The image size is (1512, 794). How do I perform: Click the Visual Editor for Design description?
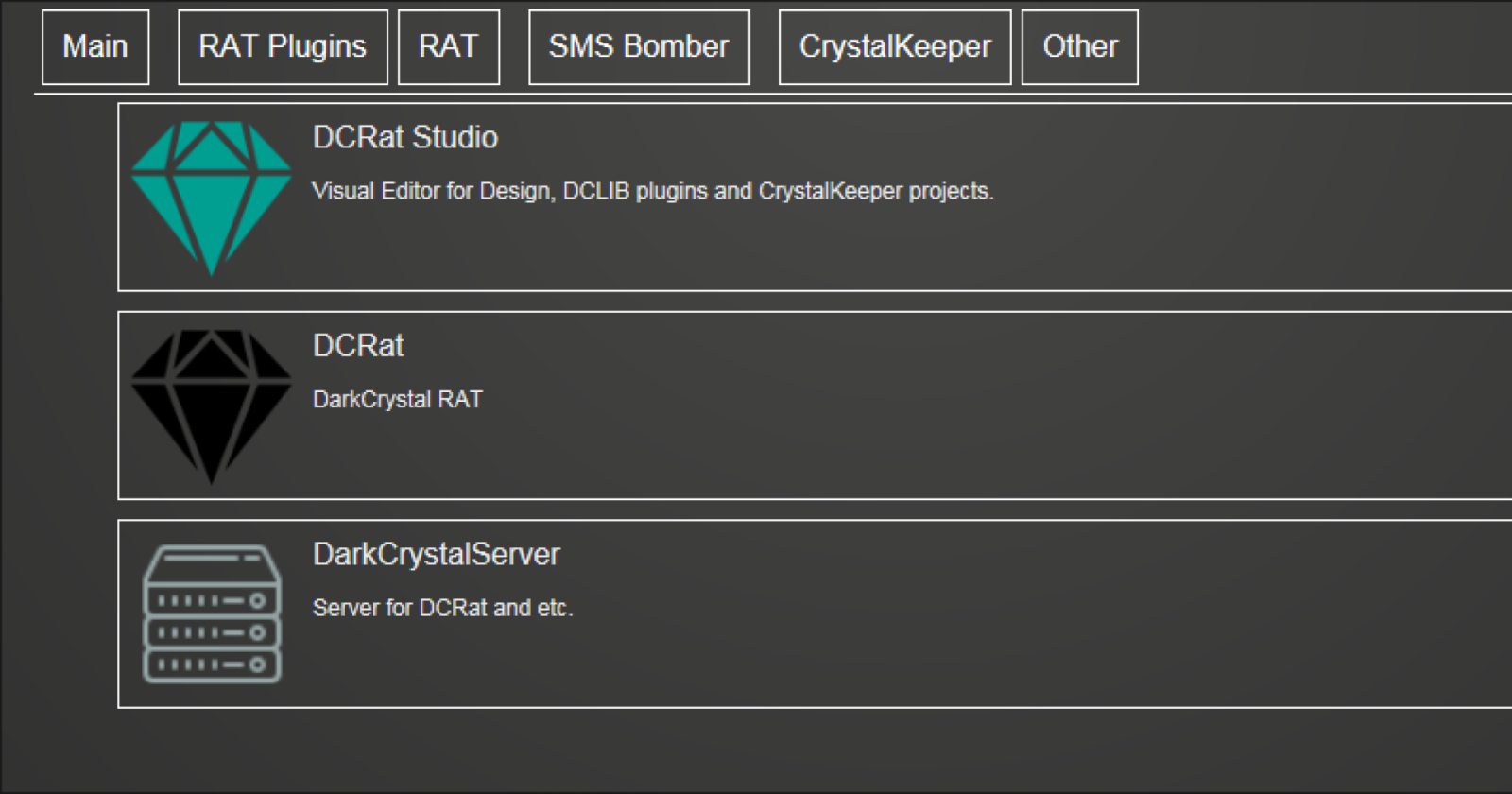(x=653, y=191)
